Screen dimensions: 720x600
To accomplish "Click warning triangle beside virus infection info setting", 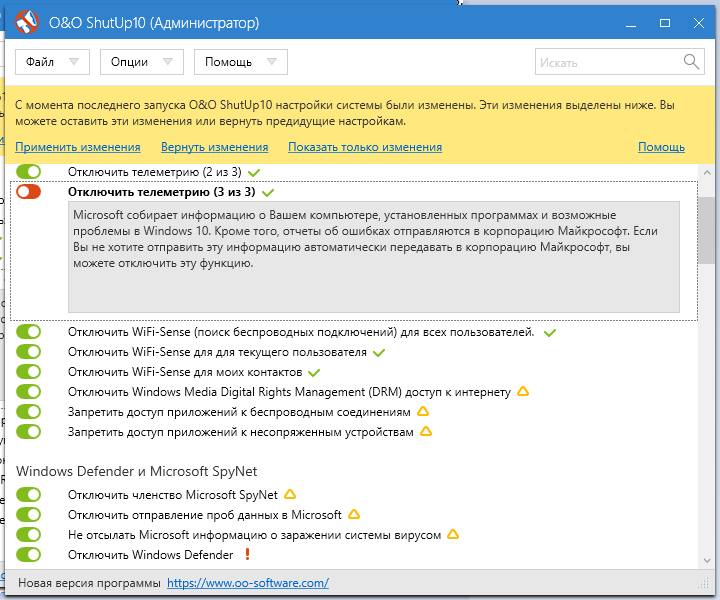I will click(x=453, y=534).
